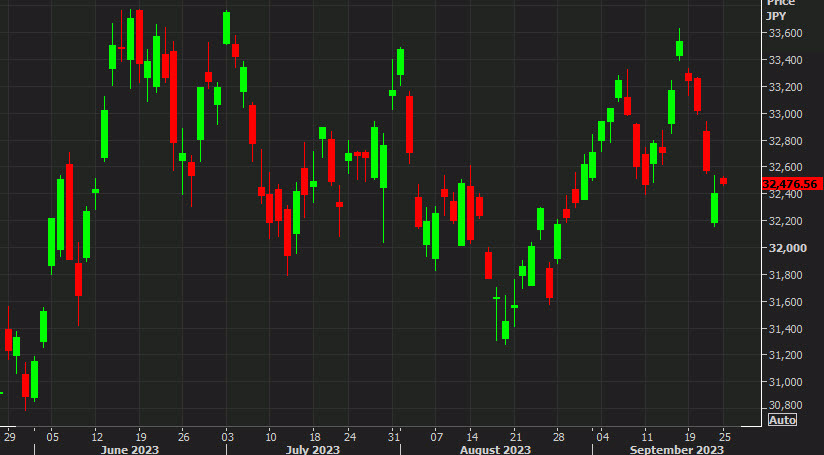Select the July 2023 month label

[x=311, y=451]
